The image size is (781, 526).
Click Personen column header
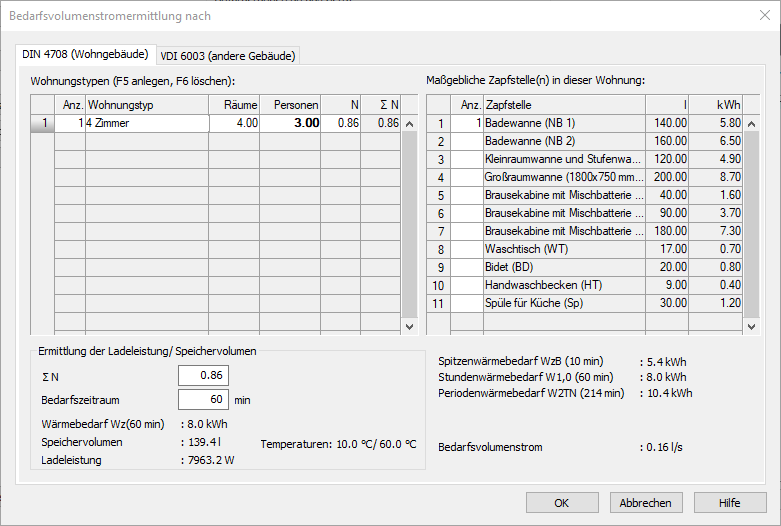click(x=290, y=105)
